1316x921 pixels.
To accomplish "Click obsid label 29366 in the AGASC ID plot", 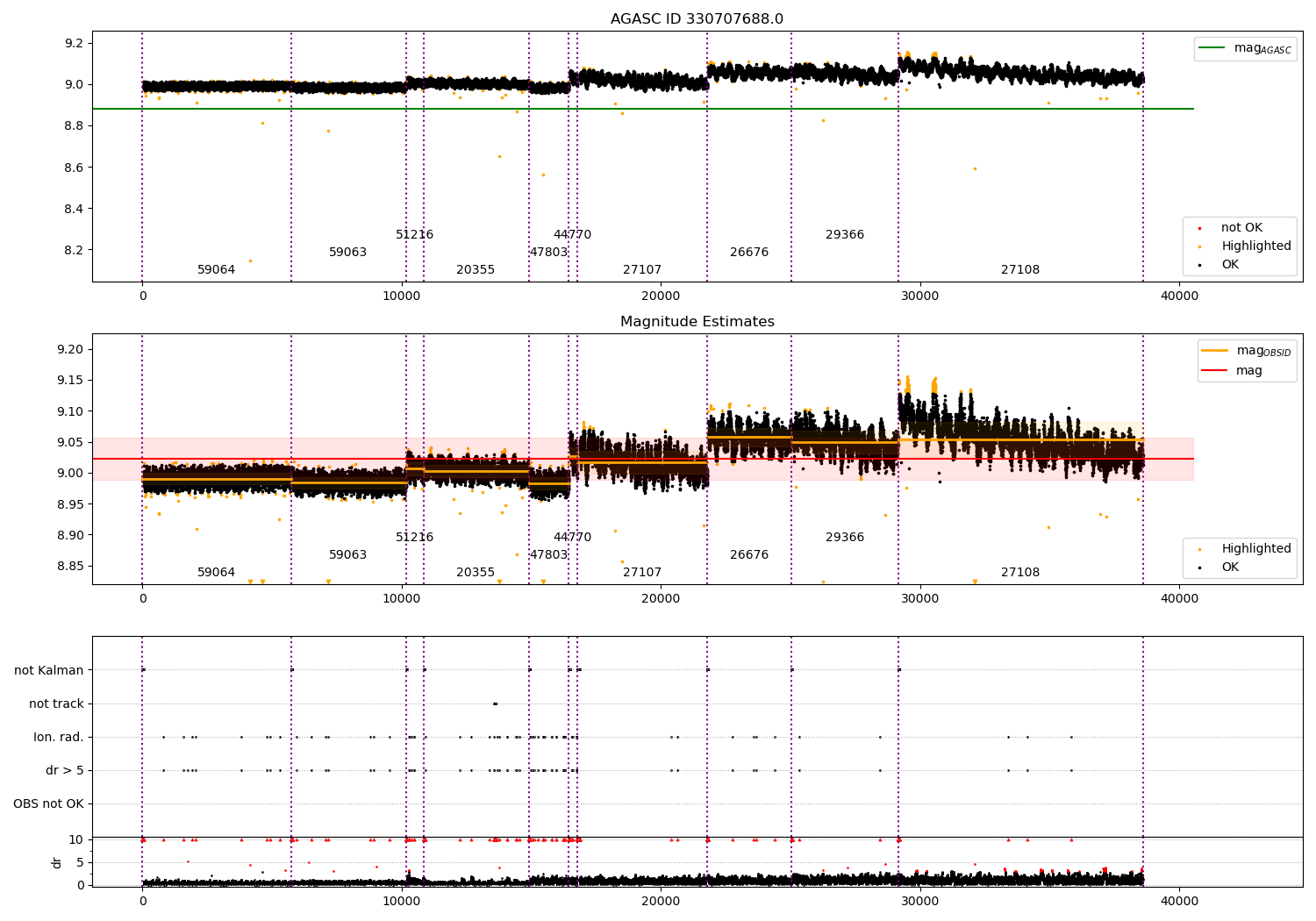I will pos(845,235).
